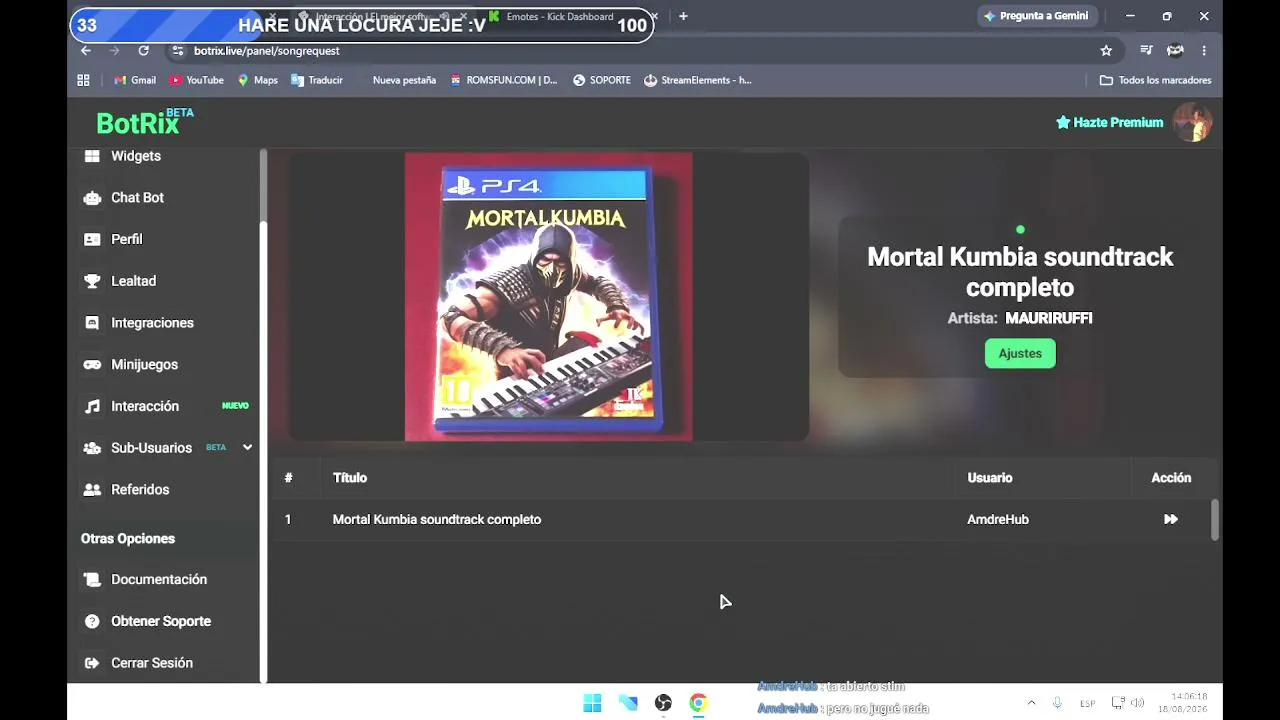Click the Integraciones icon in sidebar
Image resolution: width=1280 pixels, height=720 pixels.
[92, 323]
